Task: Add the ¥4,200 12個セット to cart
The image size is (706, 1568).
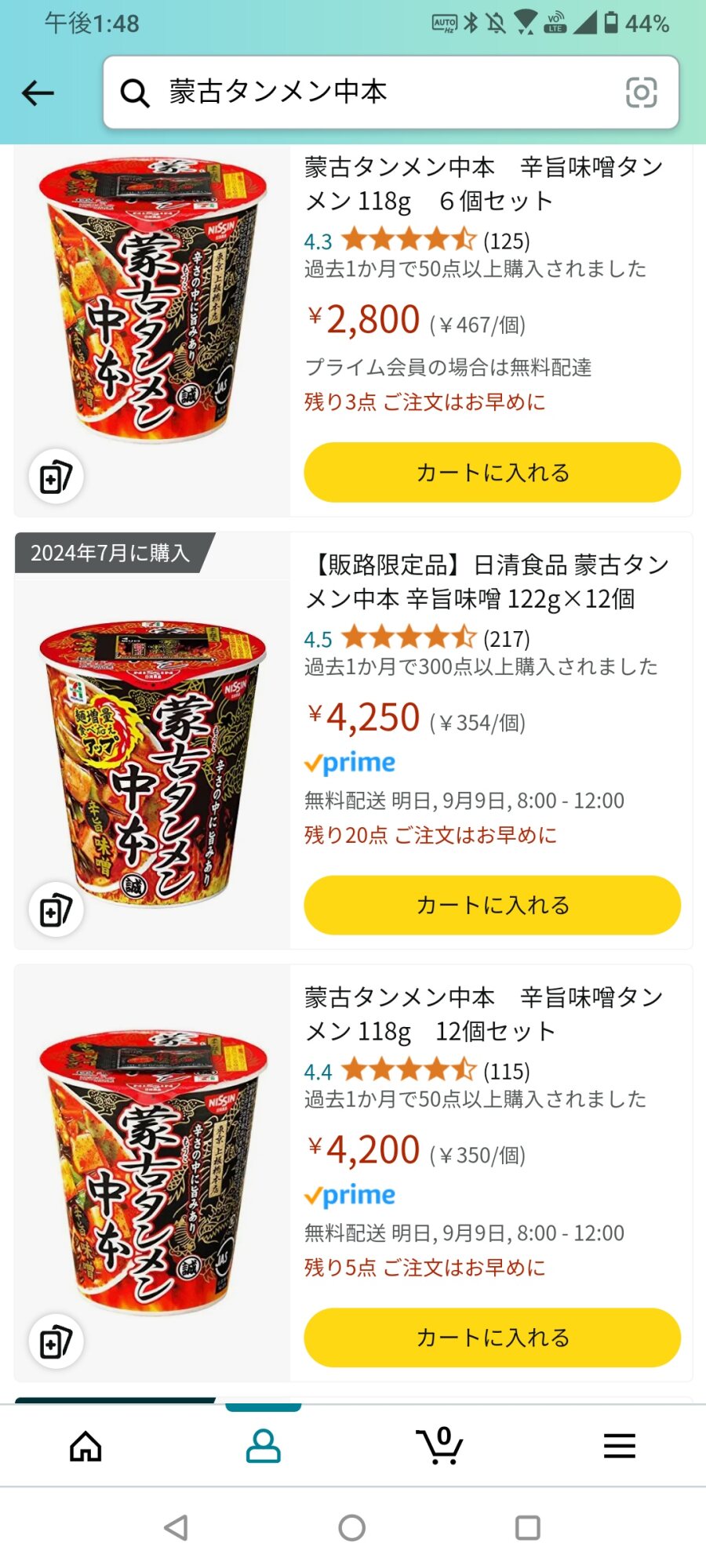Action: 492,1337
